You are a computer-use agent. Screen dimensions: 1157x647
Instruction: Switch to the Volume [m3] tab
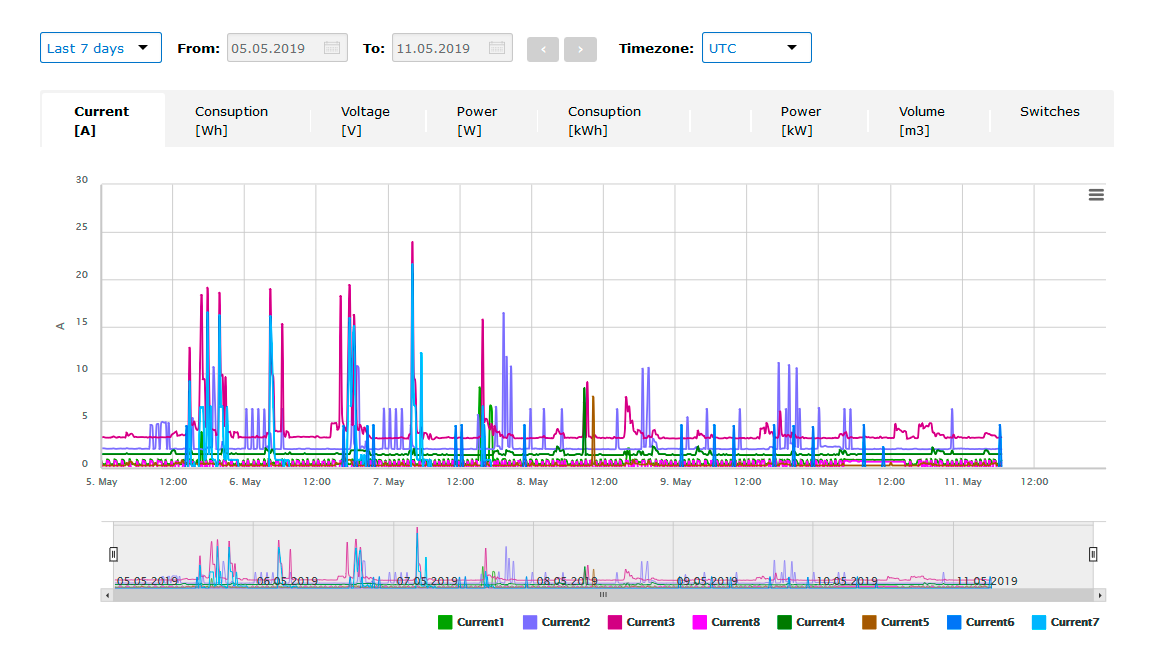922,120
